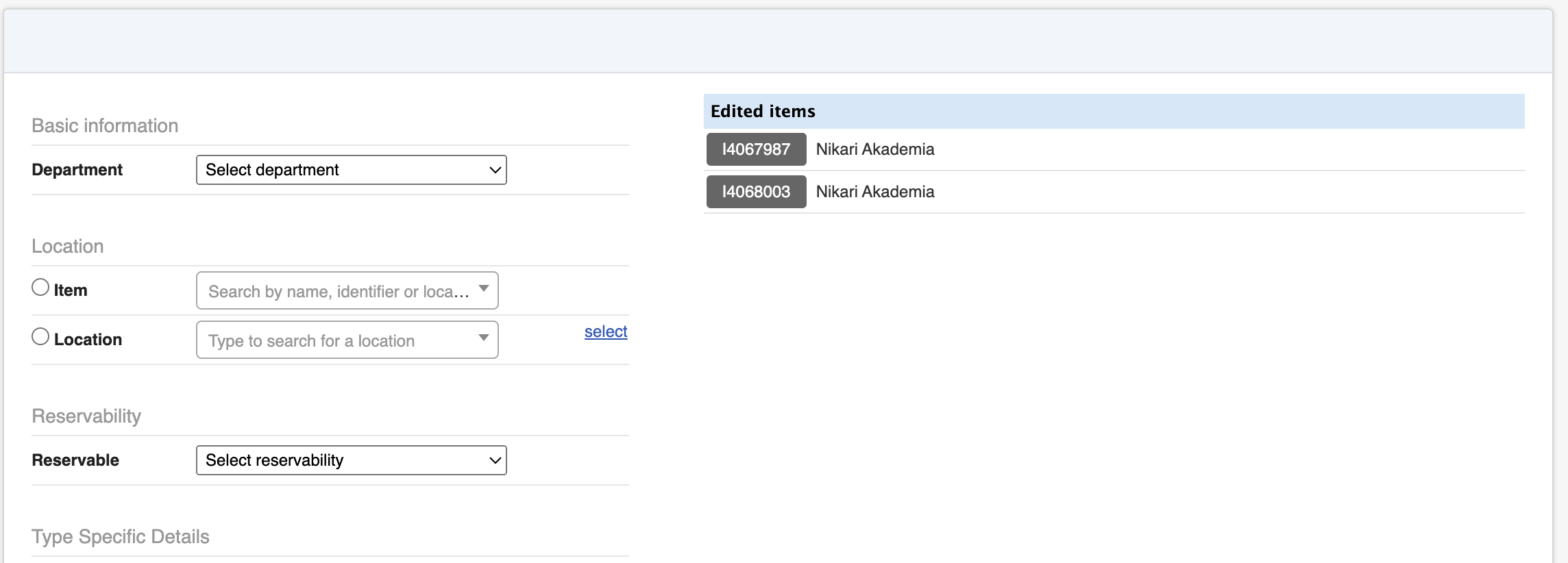Screen dimensions: 1568x563
Task: Click the Type Specific Details heading
Action: 121,537
